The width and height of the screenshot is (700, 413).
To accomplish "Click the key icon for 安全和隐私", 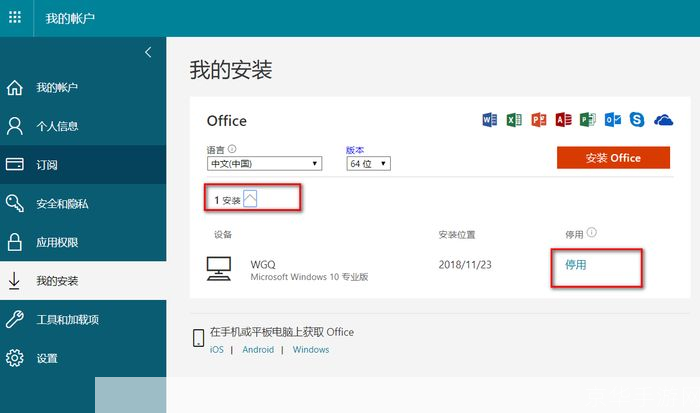I will click(x=14, y=203).
